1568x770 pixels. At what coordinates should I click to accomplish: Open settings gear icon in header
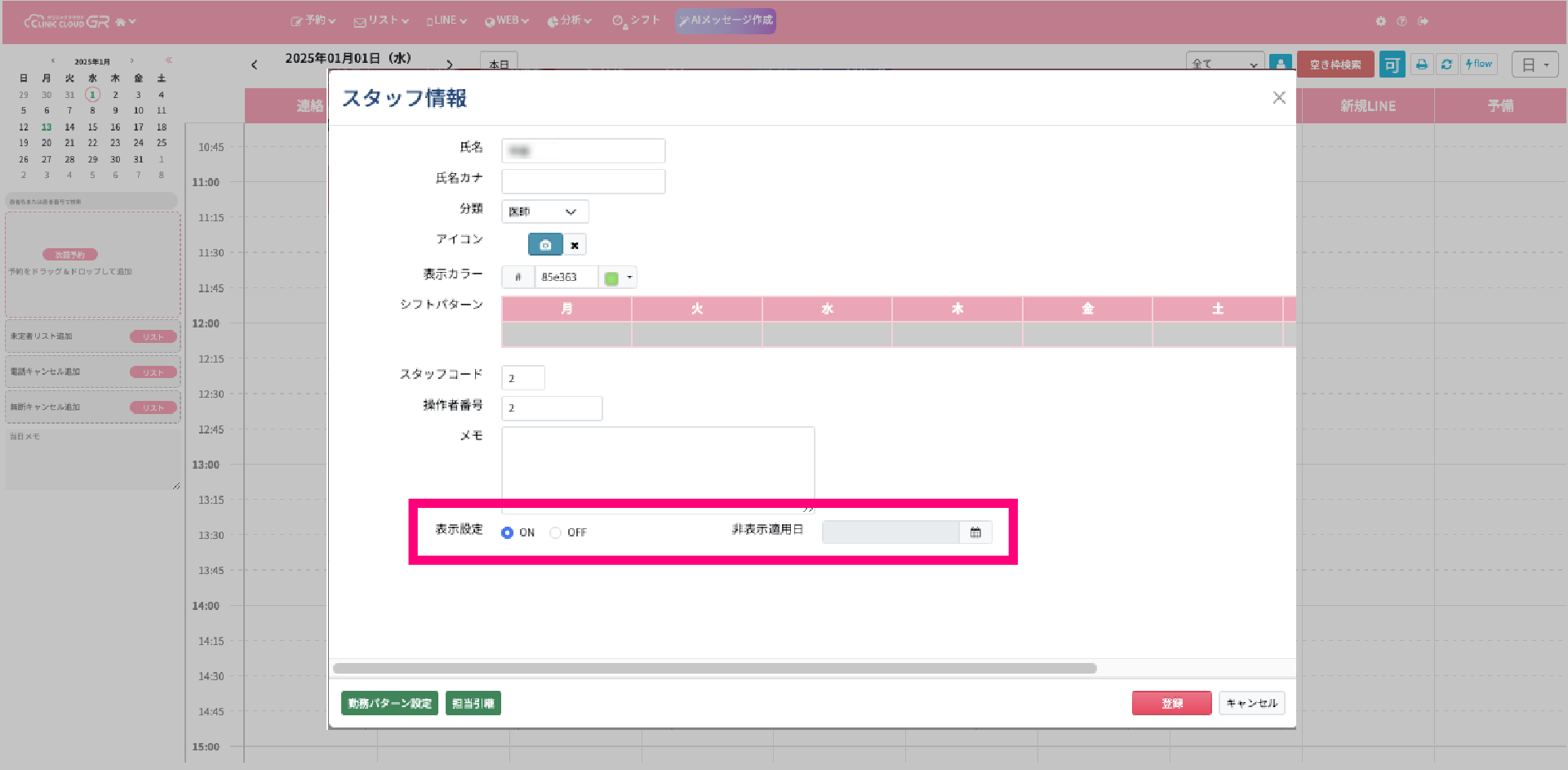[1380, 21]
